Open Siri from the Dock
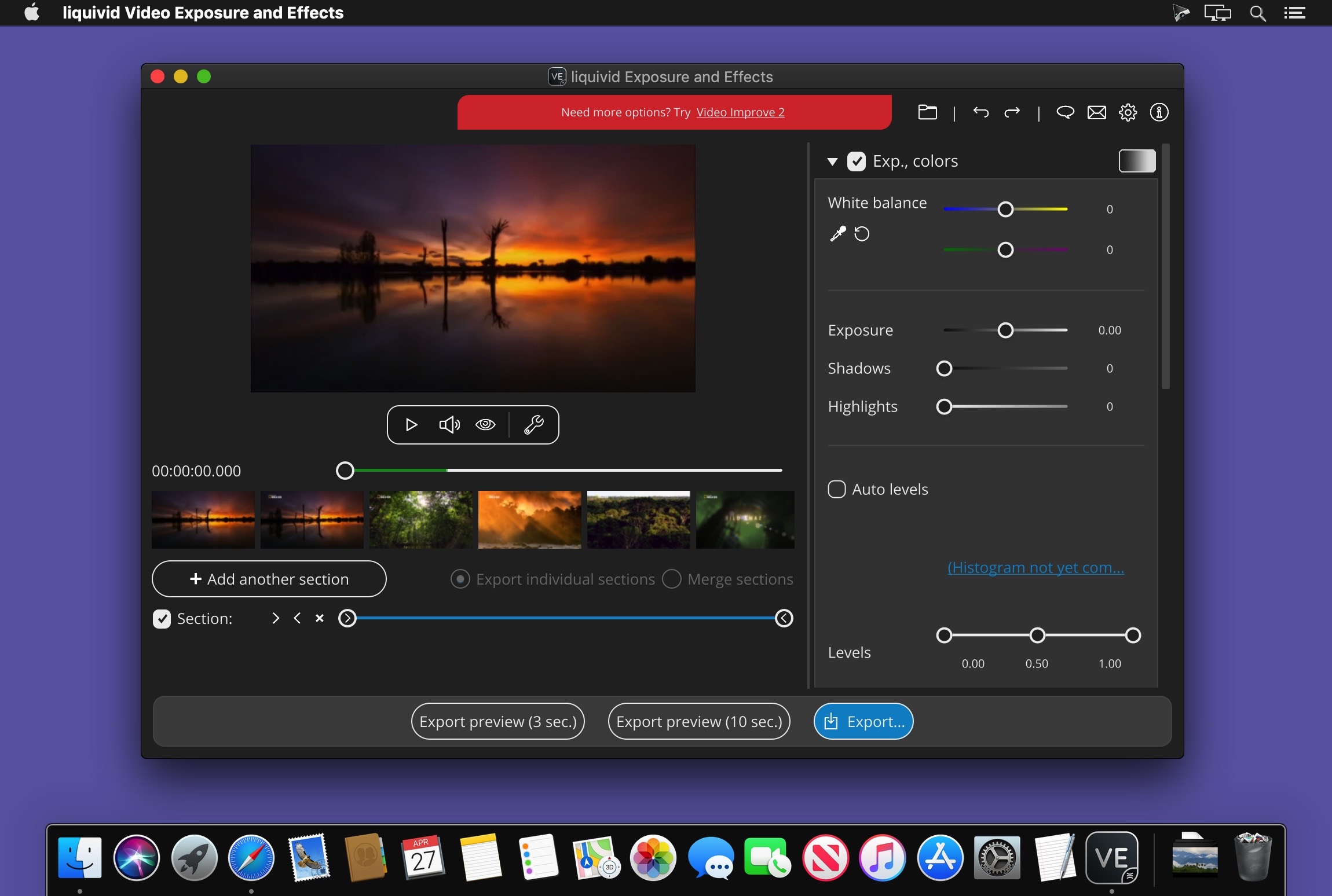1332x896 pixels. coord(137,858)
